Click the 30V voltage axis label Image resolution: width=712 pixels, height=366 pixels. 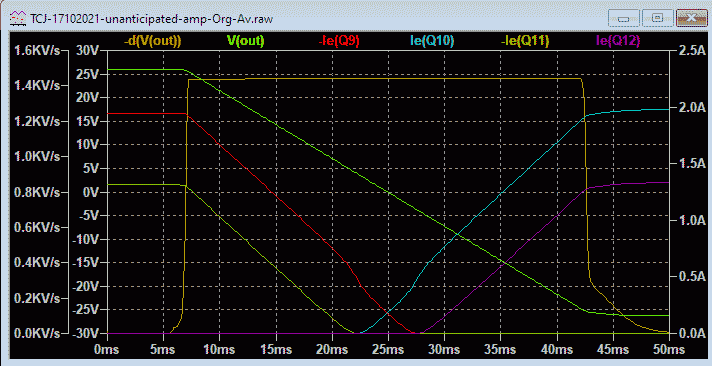[87, 50]
